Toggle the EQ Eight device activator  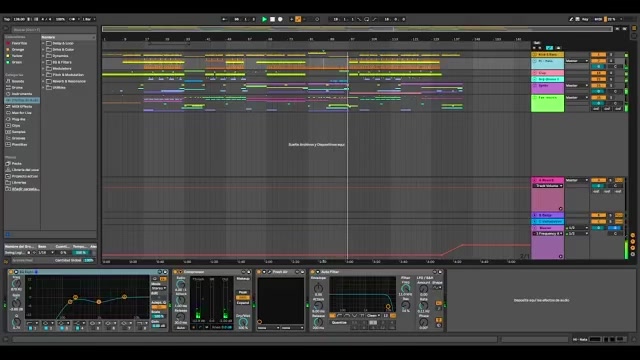pos(11,272)
